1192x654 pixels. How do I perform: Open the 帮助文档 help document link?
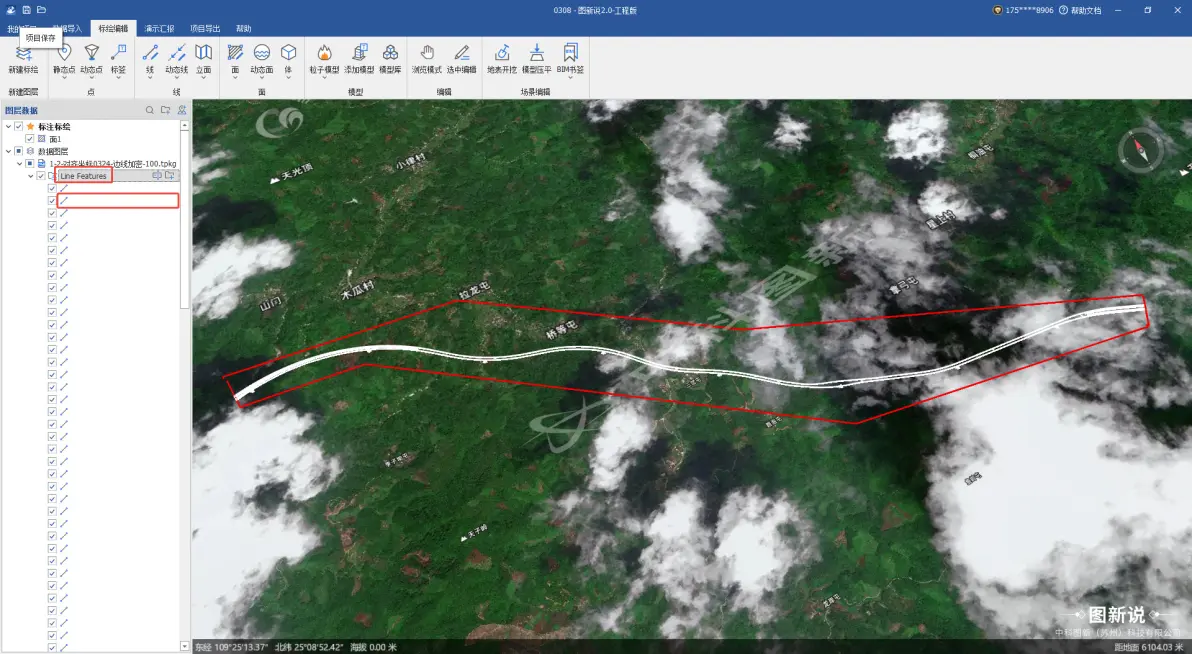1080,11
